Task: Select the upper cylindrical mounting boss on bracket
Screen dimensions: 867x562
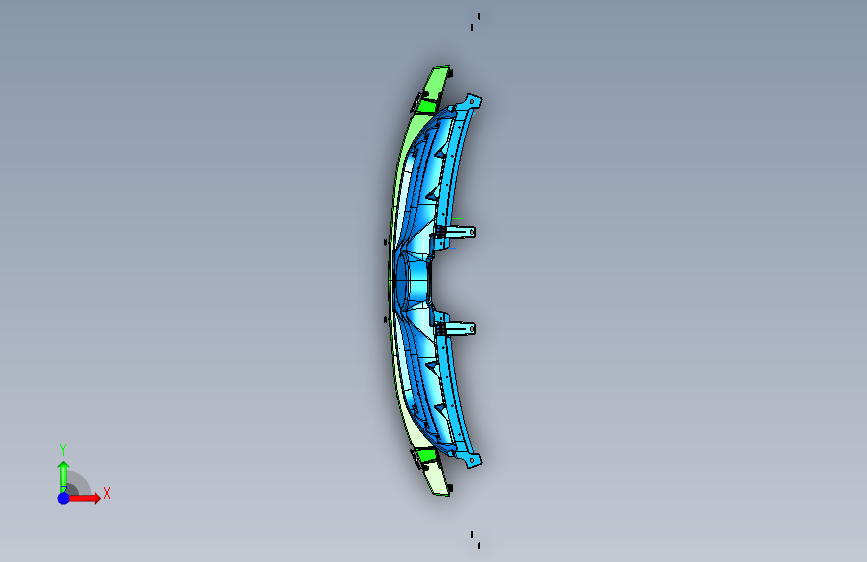Action: pos(461,232)
